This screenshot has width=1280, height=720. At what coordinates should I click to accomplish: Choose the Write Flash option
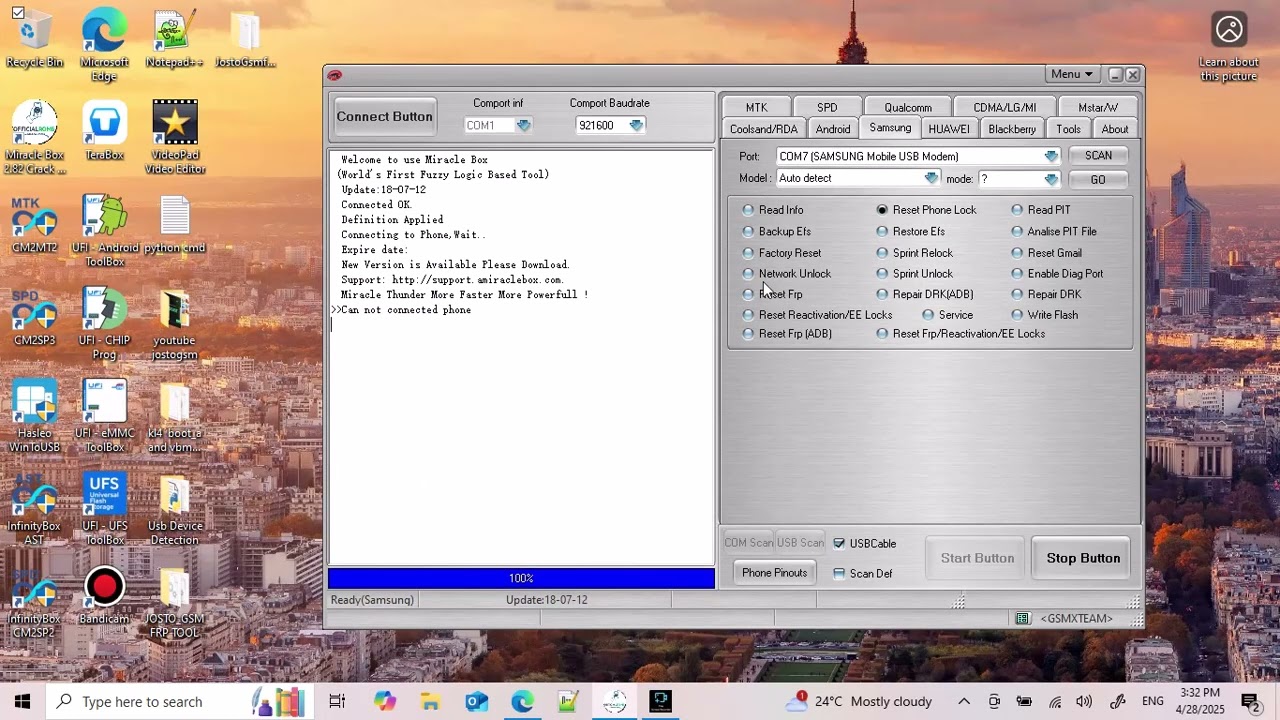(1044, 315)
